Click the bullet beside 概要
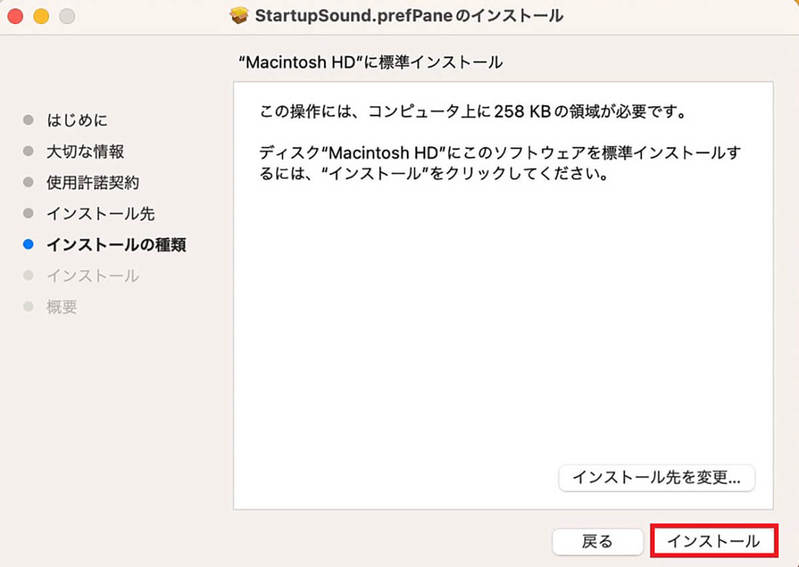 [x=29, y=307]
